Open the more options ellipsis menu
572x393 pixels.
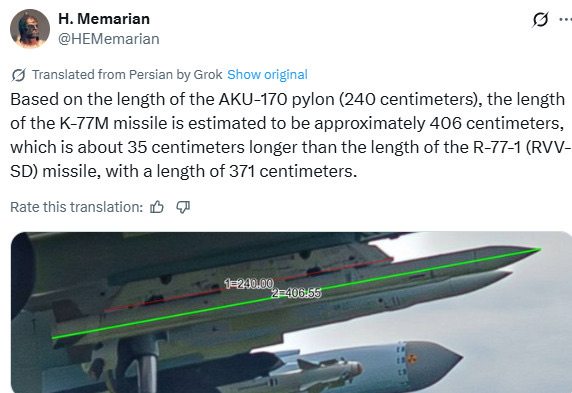pyautogui.click(x=566, y=19)
